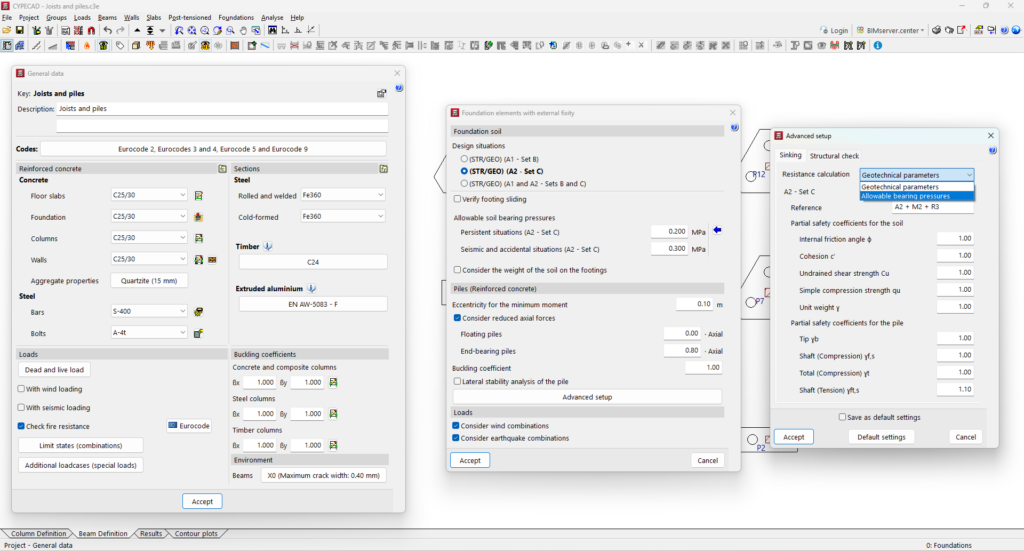Expand the Columns concrete grade dropdown
1024x551 pixels.
[x=149, y=237]
